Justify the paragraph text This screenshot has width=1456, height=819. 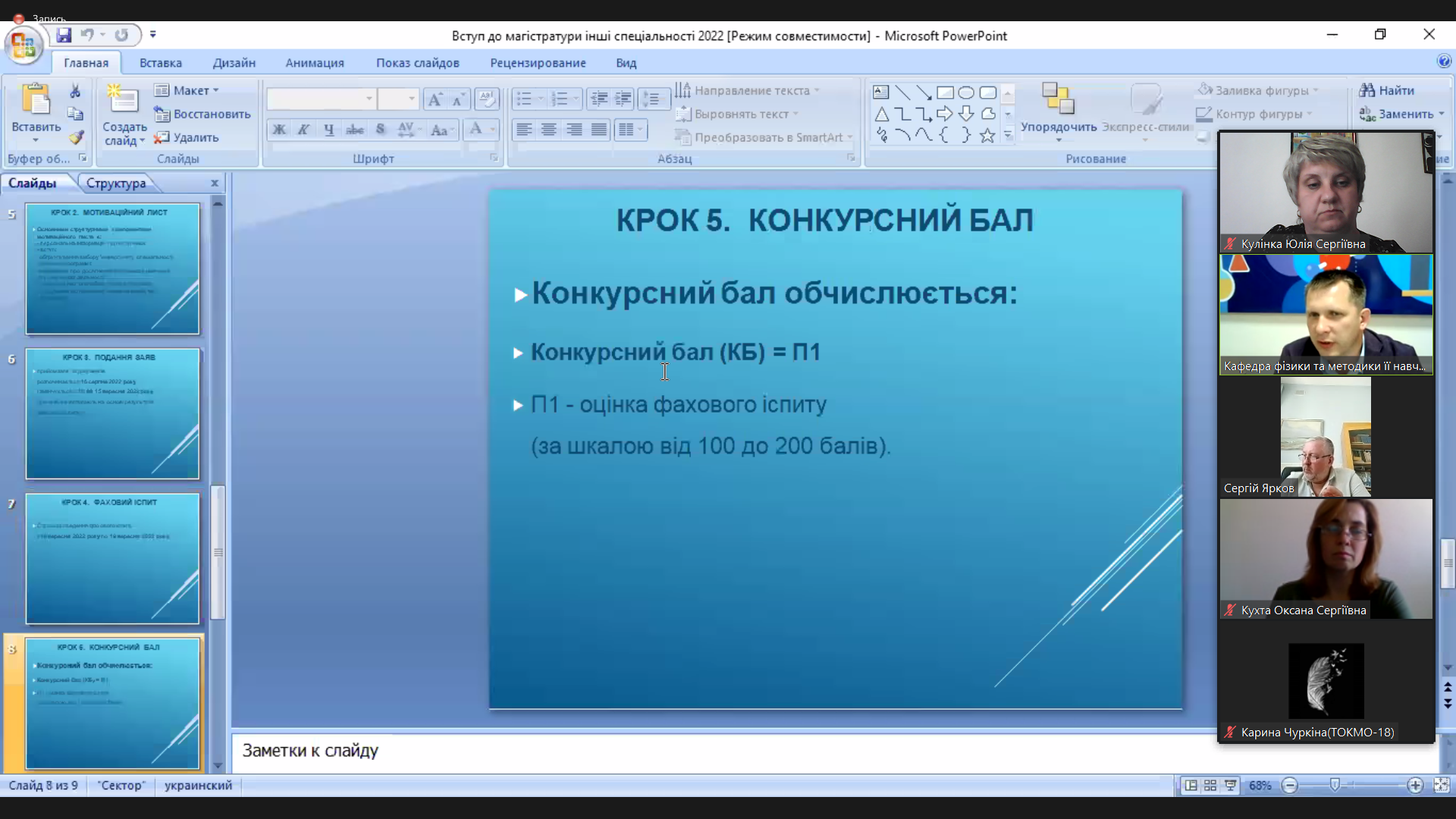[x=599, y=130]
